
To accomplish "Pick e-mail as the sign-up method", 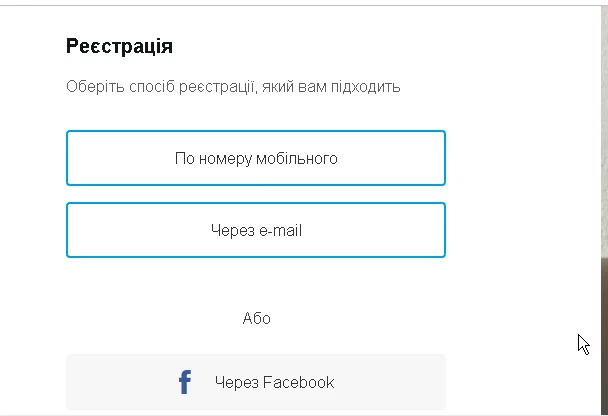I will tap(256, 230).
